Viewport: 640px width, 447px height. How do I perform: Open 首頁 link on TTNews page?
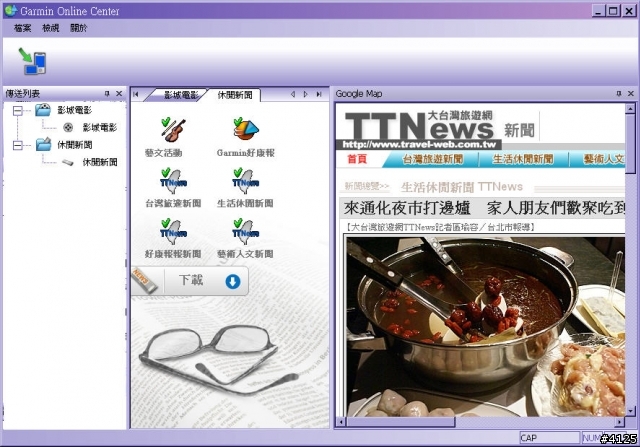(357, 159)
